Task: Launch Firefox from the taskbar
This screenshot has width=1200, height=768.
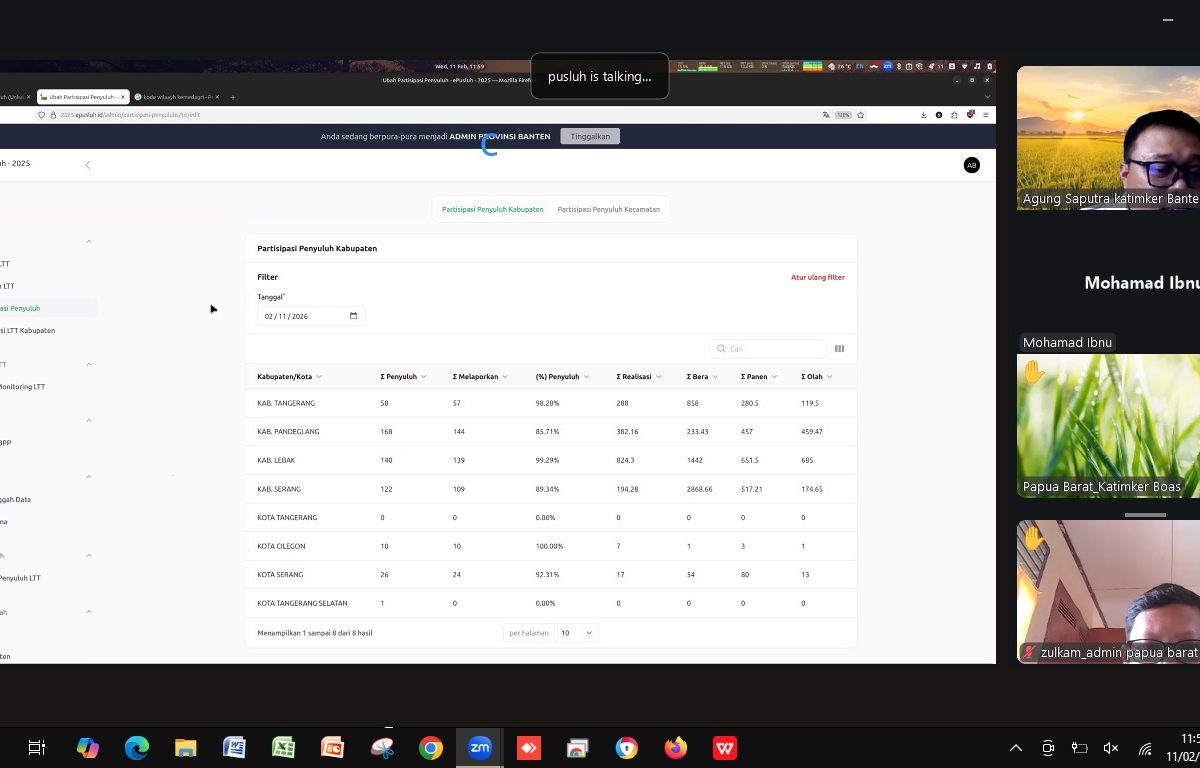Action: [x=676, y=748]
